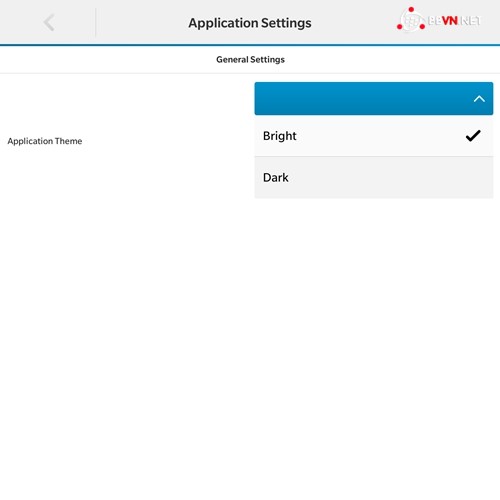Click the Dark text label

pyautogui.click(x=276, y=178)
